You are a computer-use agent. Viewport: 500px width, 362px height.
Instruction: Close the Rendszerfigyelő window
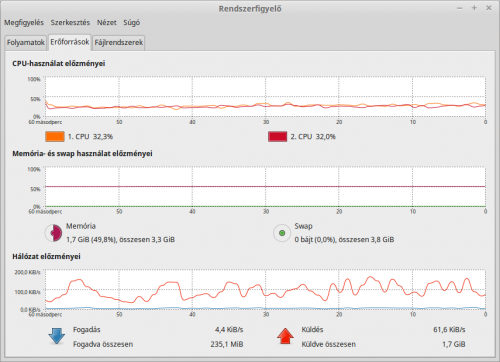point(489,8)
